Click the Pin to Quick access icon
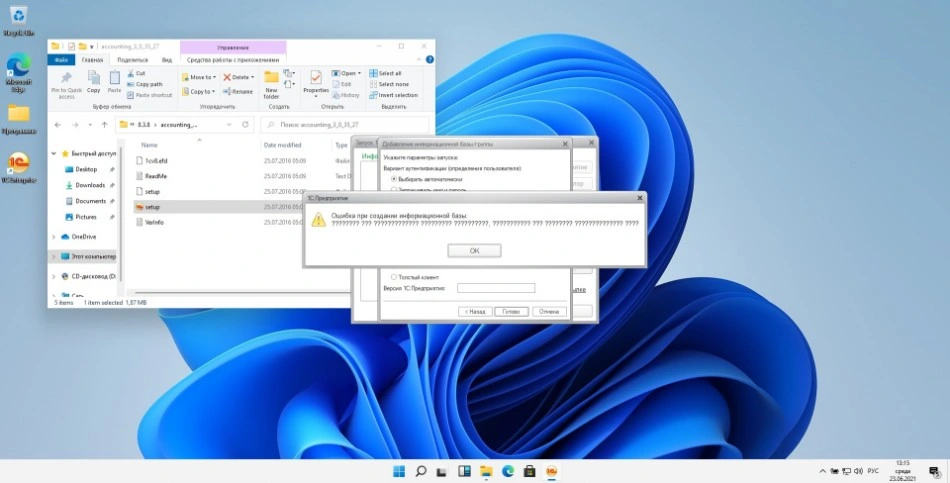The width and height of the screenshot is (950, 483). 66,80
